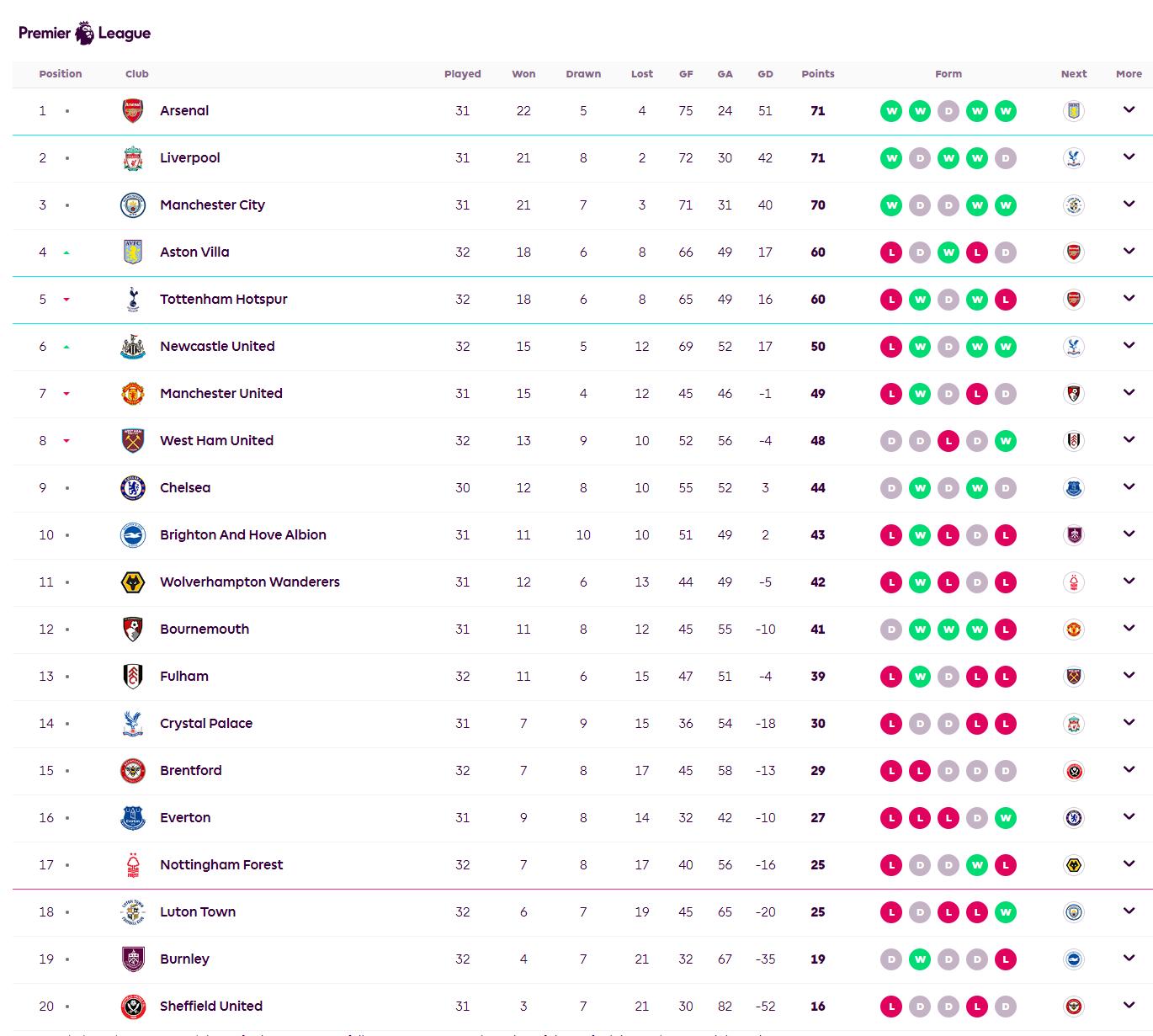
Task: Click the Everton club crest
Action: point(133,818)
